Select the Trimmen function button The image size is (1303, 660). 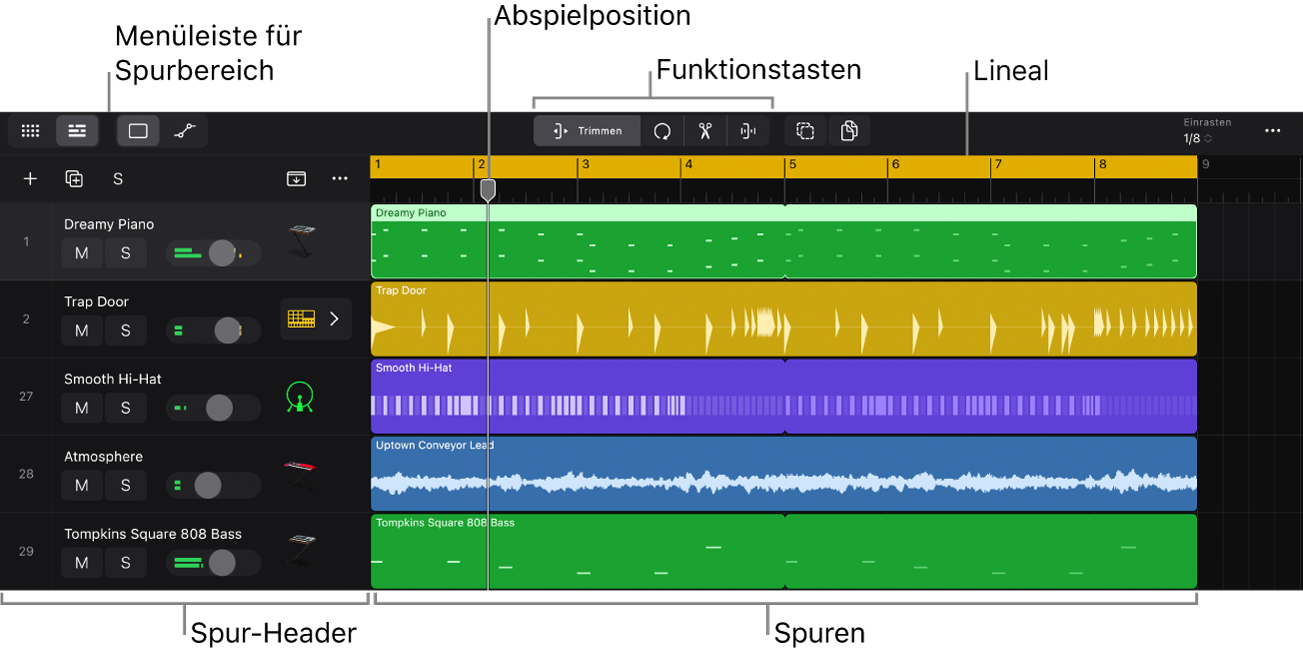tap(587, 131)
